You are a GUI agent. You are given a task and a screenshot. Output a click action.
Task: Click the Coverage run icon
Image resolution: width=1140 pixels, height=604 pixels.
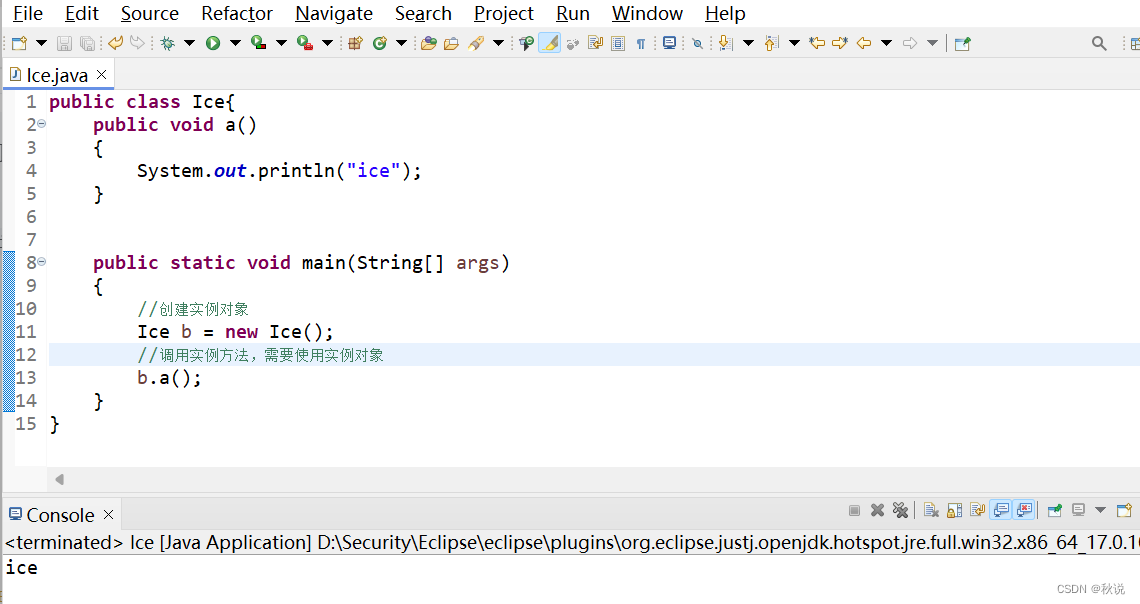pos(258,44)
